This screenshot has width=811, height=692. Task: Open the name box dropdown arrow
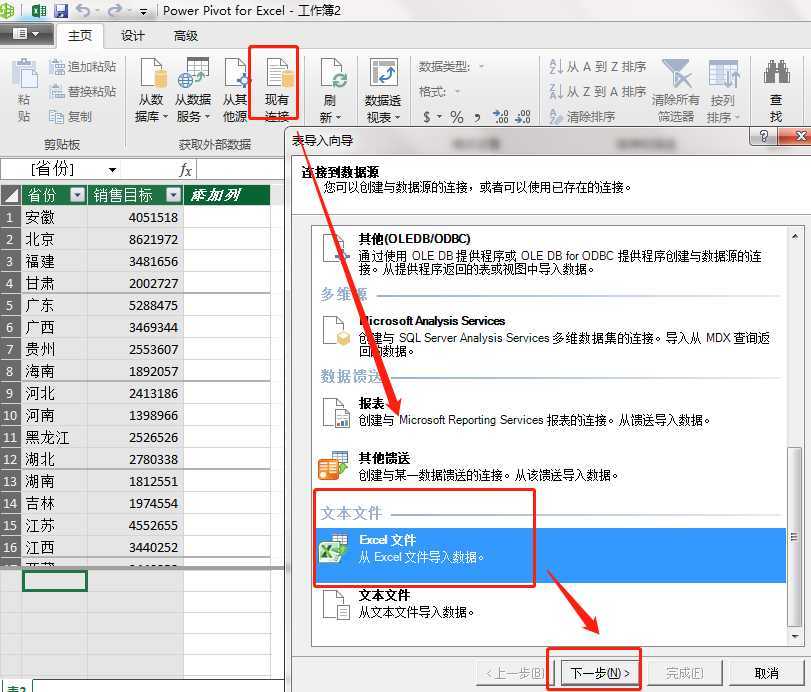112,170
